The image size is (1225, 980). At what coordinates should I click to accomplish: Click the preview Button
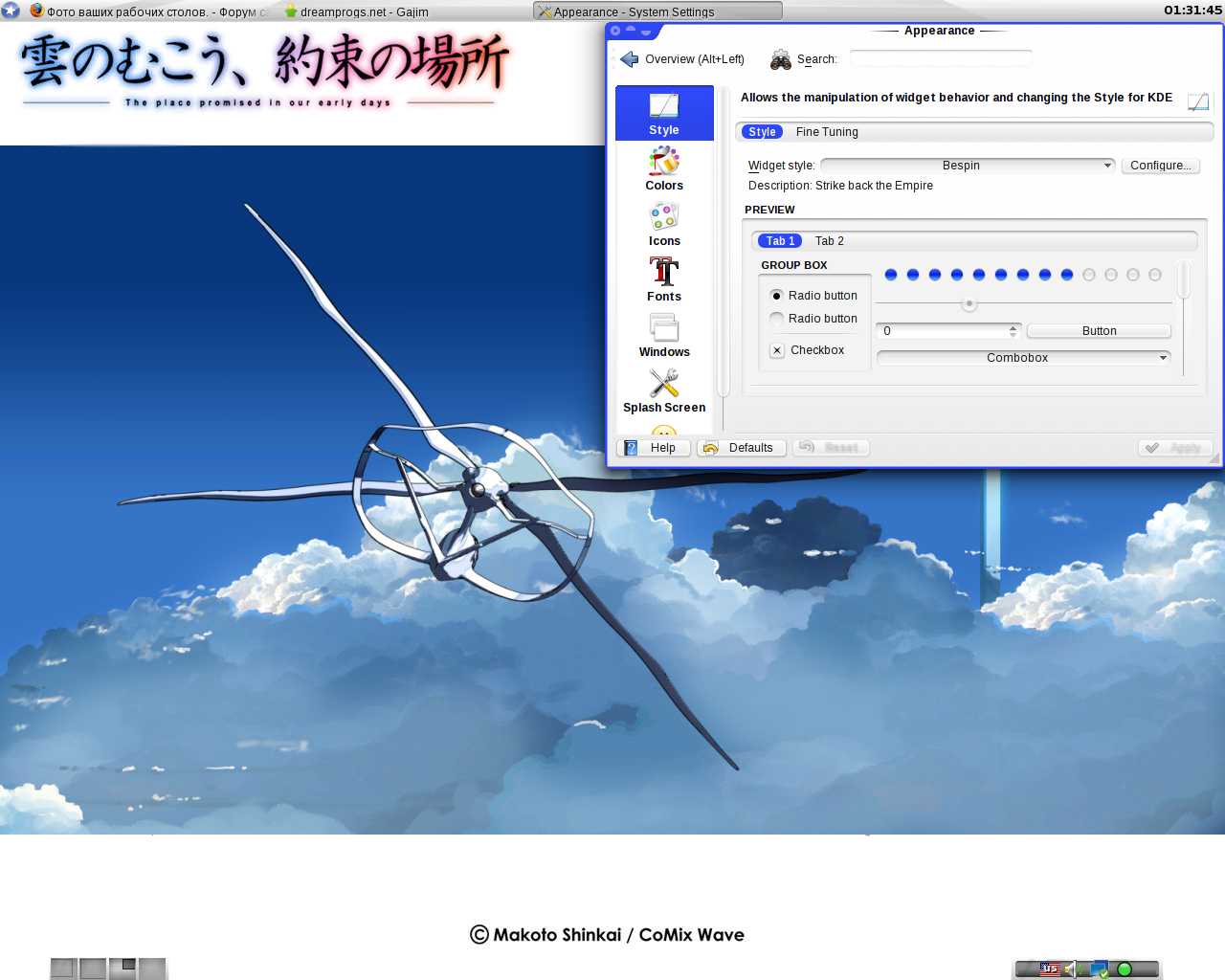coord(1099,331)
